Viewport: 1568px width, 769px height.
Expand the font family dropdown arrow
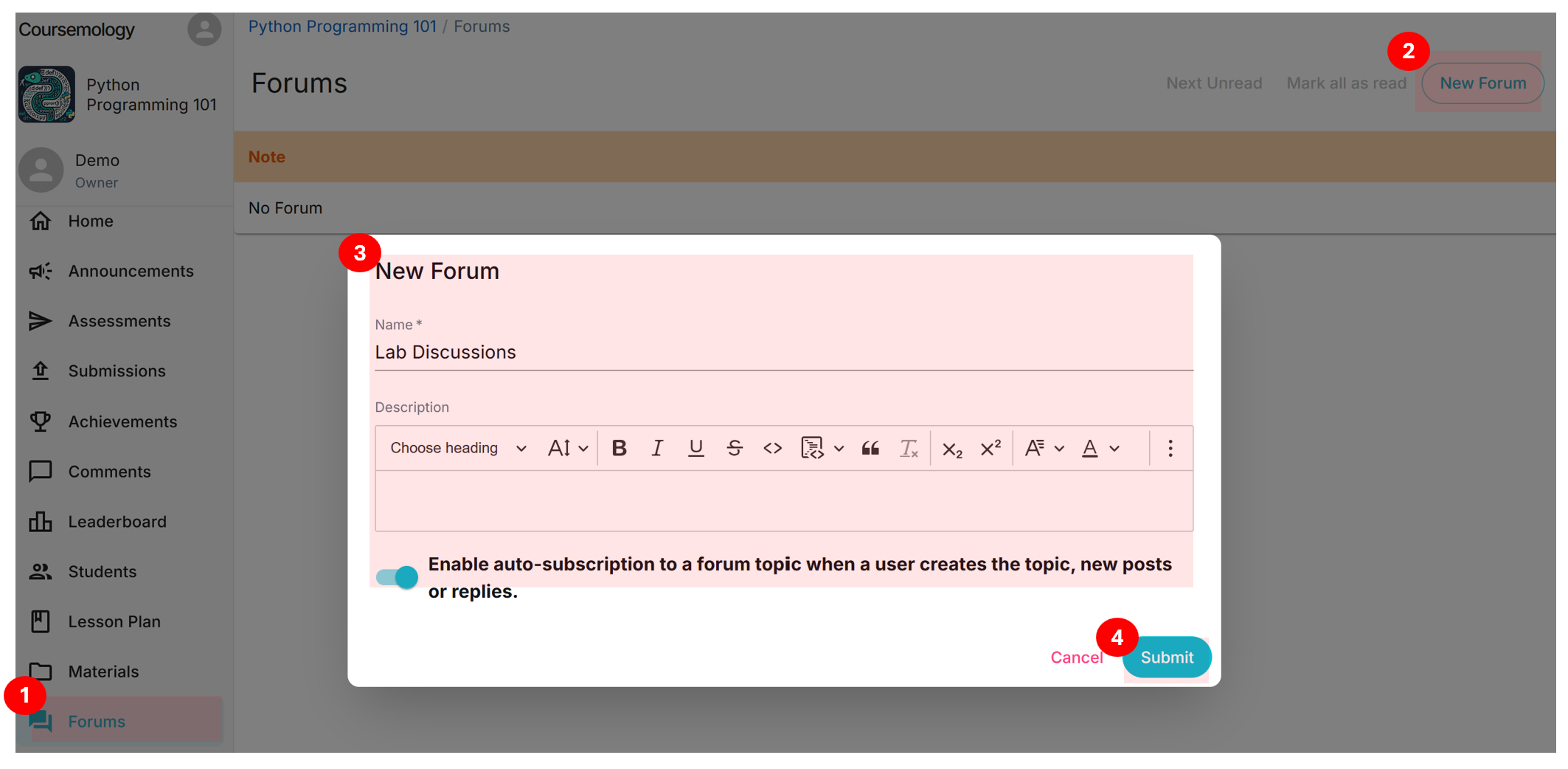pos(1059,449)
